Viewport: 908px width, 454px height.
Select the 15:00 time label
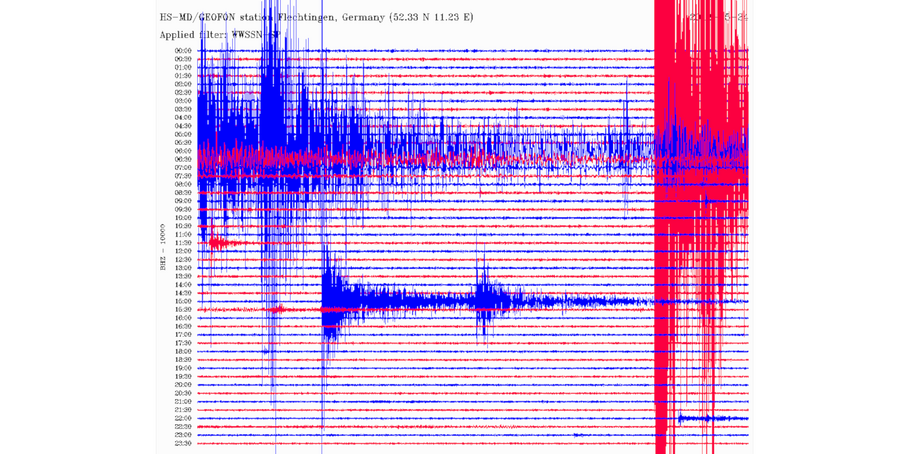(183, 301)
